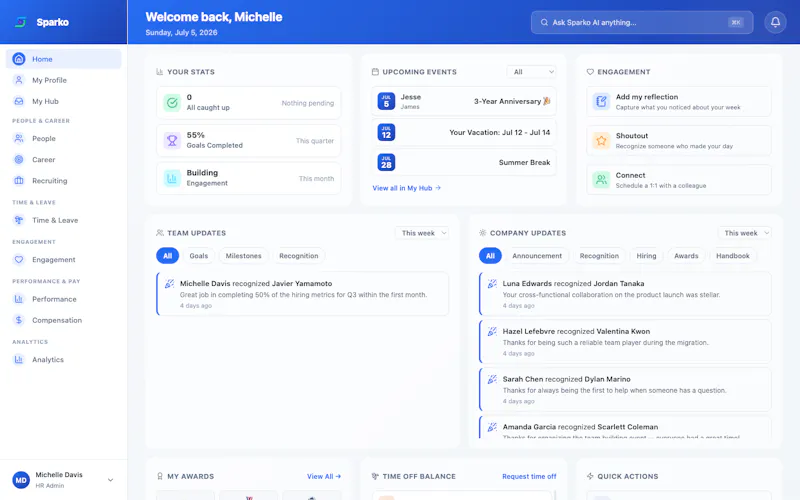This screenshot has width=800, height=500.
Task: Click the Jul 28 calendar badge
Action: pos(386,162)
